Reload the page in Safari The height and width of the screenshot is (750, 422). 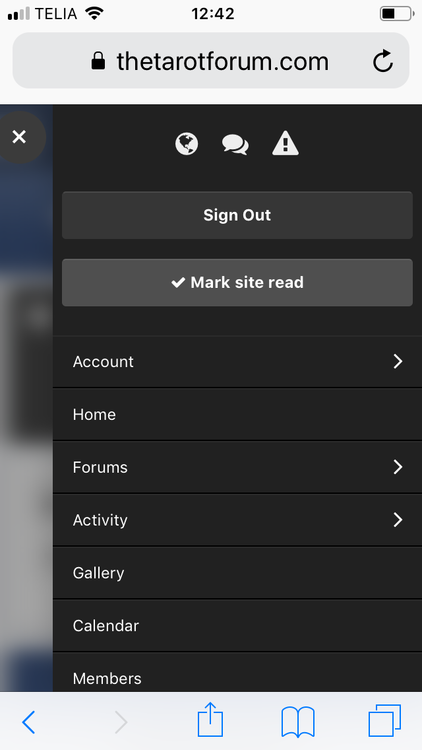(x=383, y=61)
